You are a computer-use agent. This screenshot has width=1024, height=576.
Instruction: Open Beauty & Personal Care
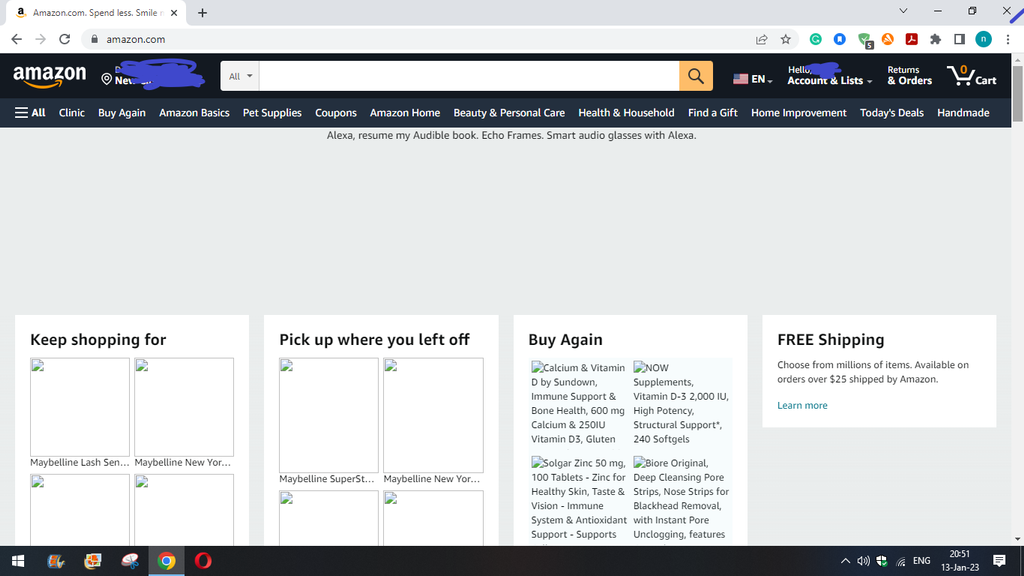coord(509,112)
